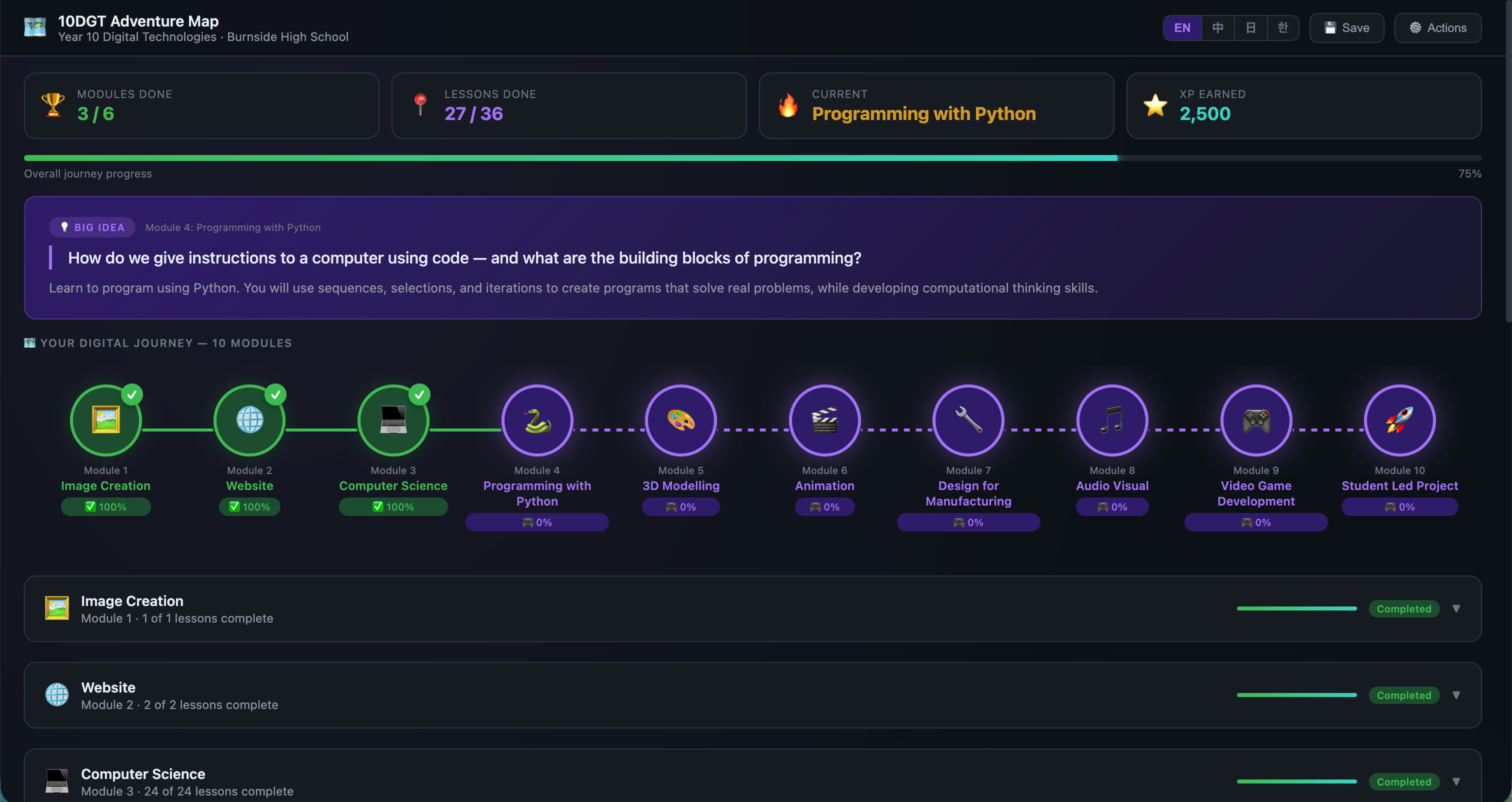Viewport: 1512px width, 802px height.
Task: Select the Audio Visual music note icon
Action: coord(1111,420)
